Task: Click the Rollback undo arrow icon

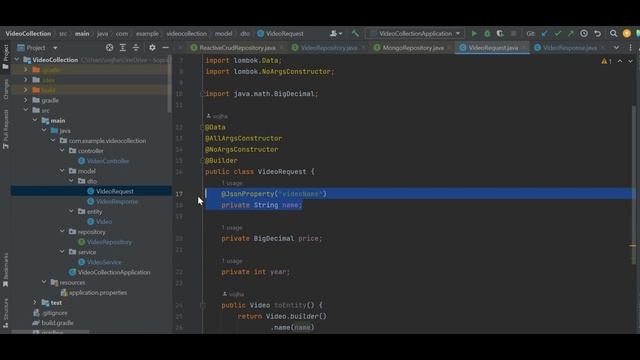Action: (598, 33)
